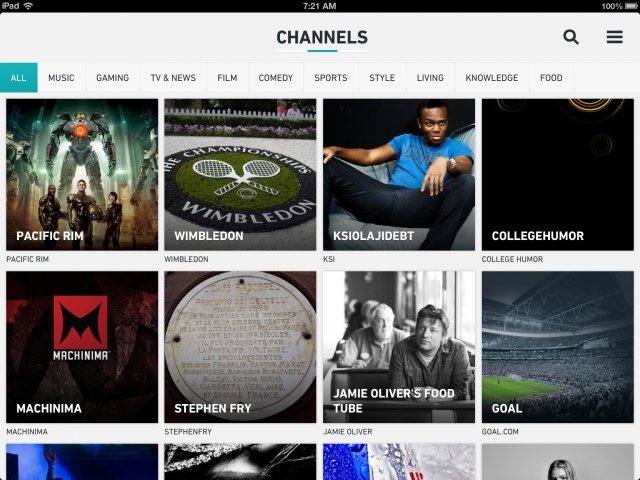Click the JAMIE OLIVER caption text
640x480 pixels.
click(348, 431)
